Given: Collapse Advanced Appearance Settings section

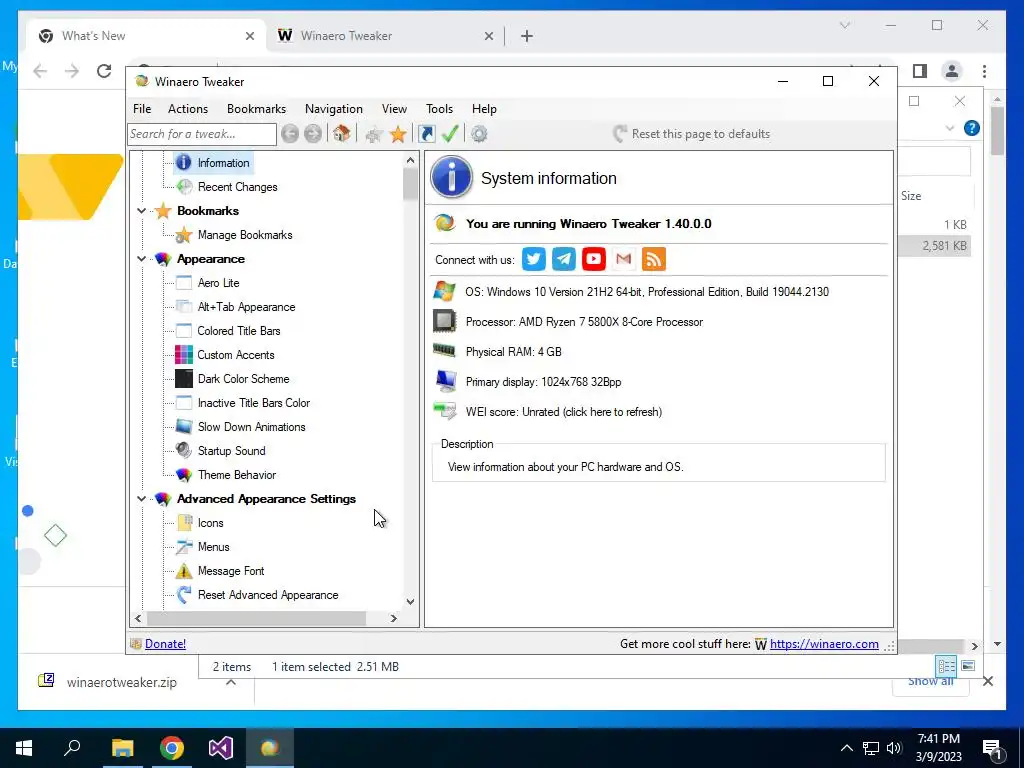Looking at the screenshot, I should (x=141, y=499).
